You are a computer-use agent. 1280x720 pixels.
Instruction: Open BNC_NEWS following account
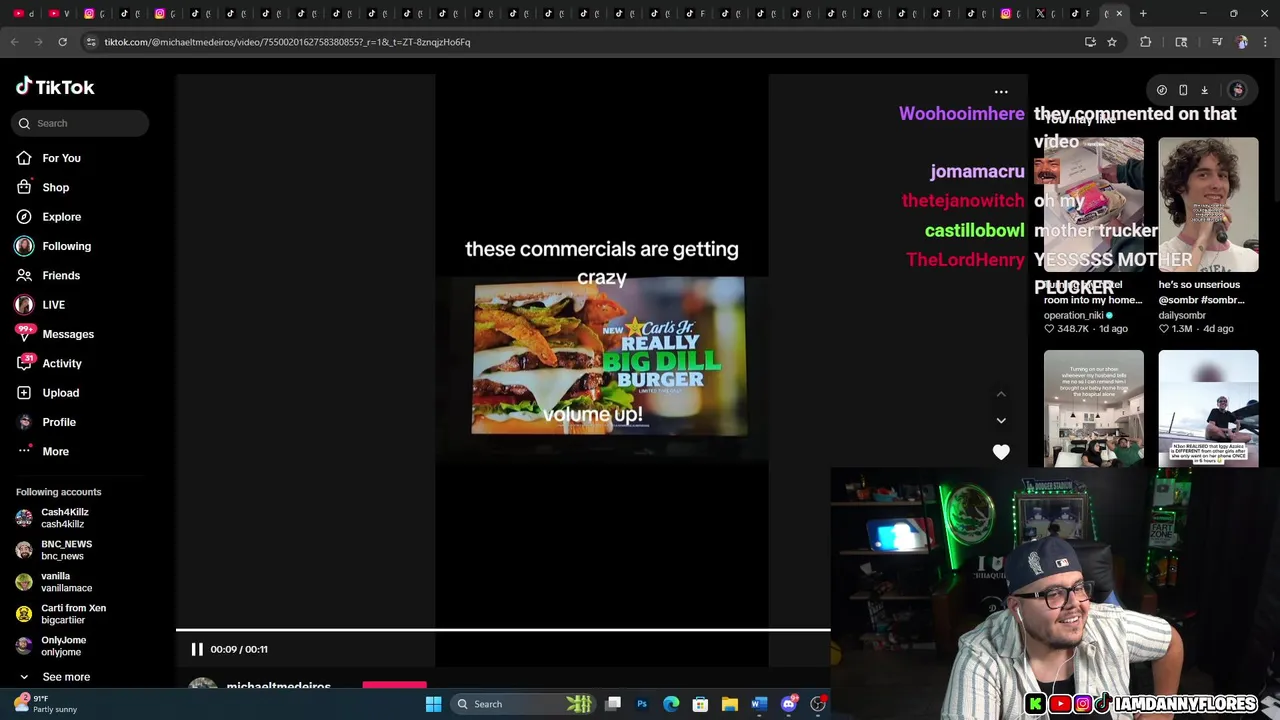[x=66, y=550]
